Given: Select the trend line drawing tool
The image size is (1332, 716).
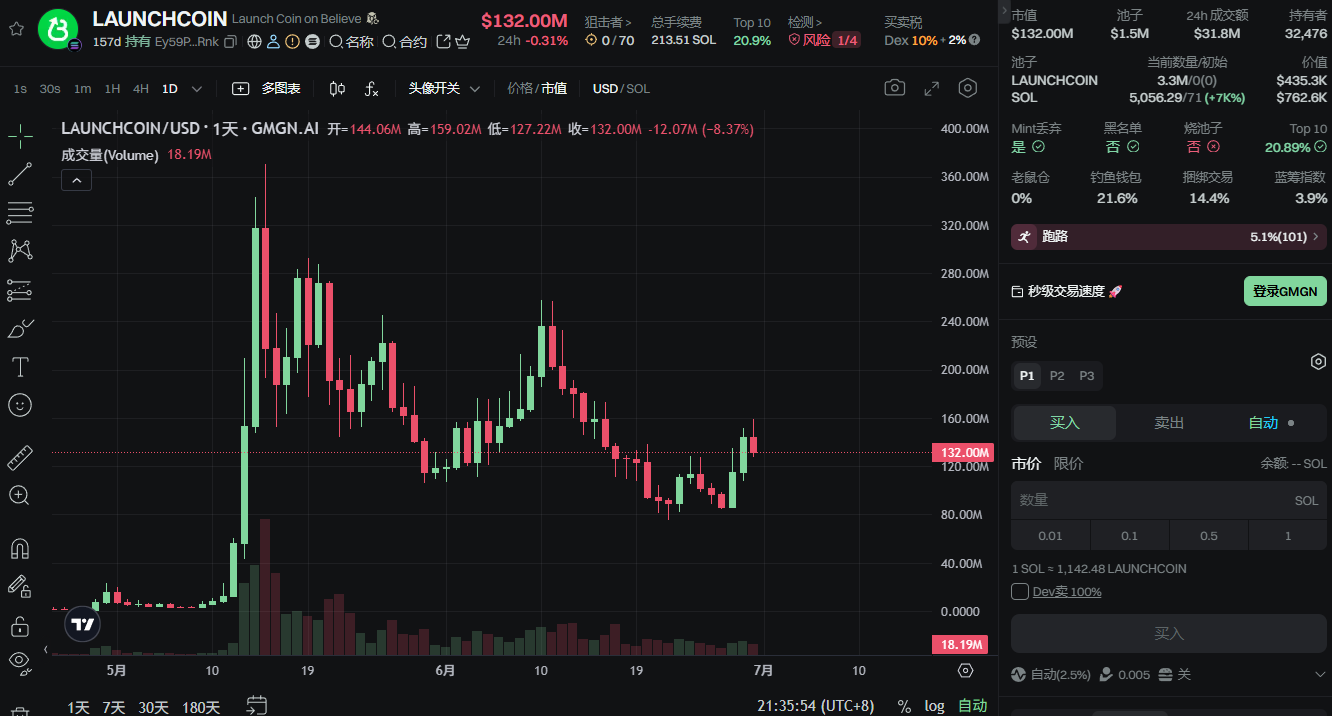Looking at the screenshot, I should 19,174.
